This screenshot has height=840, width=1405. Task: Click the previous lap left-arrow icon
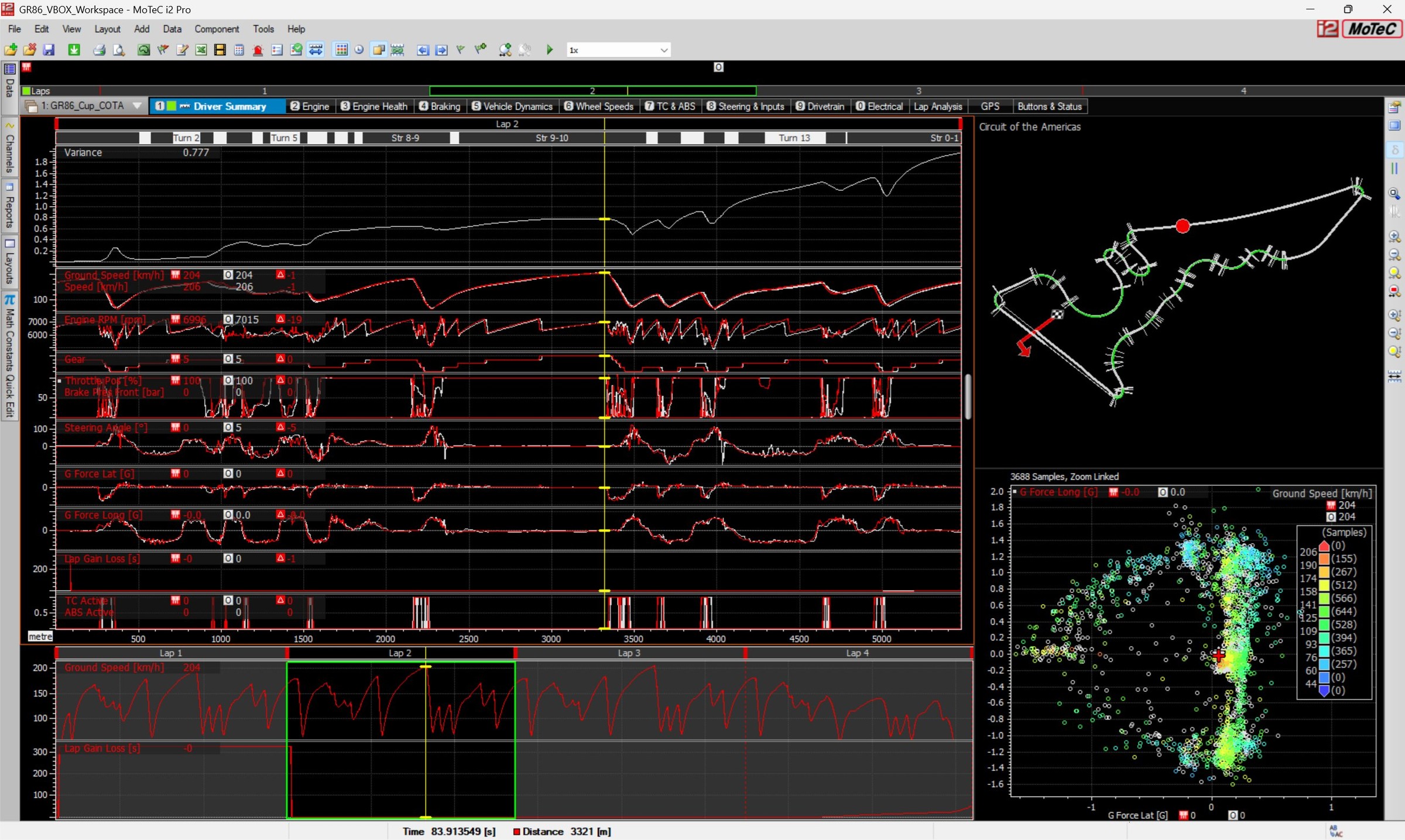[x=423, y=50]
